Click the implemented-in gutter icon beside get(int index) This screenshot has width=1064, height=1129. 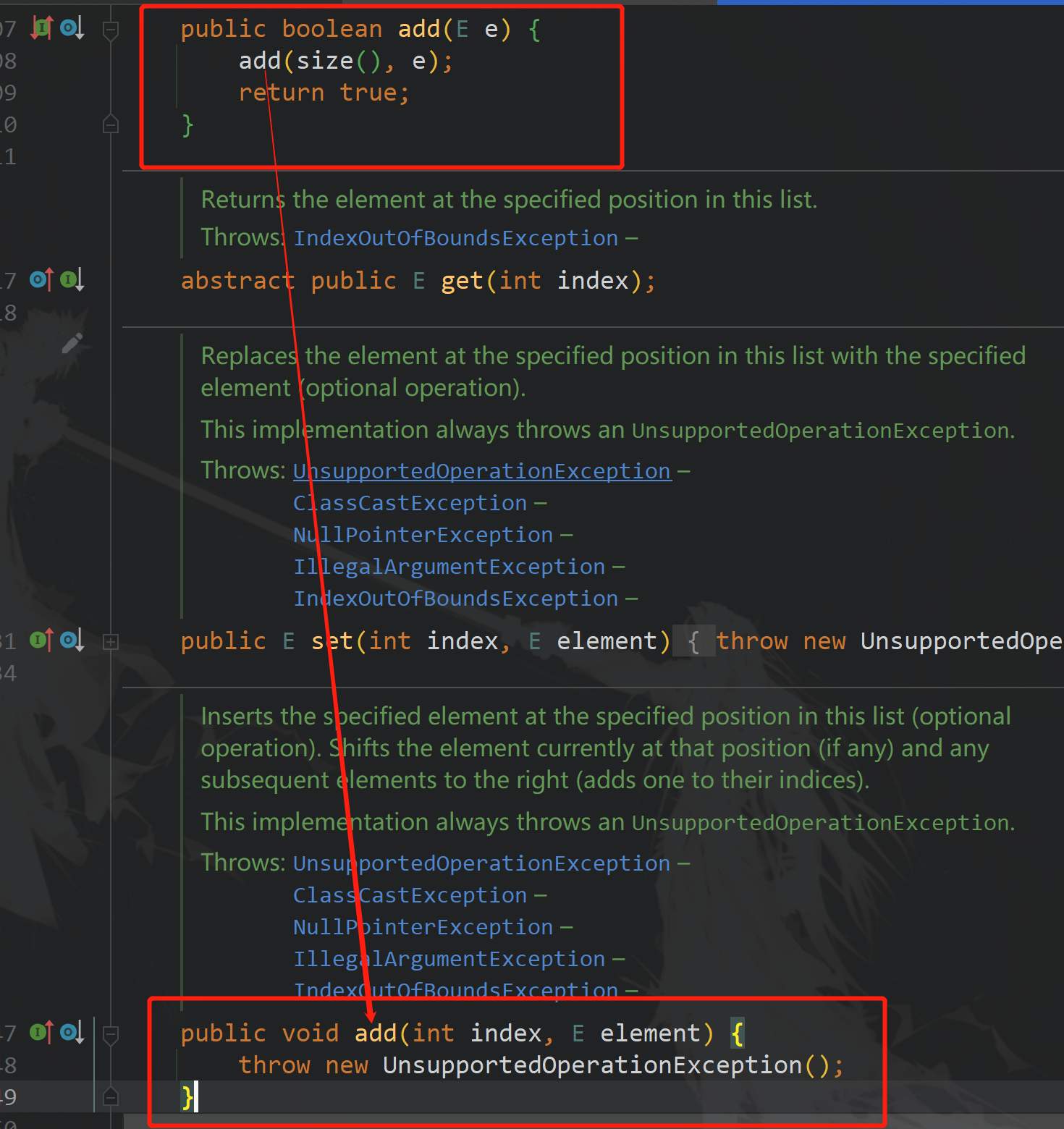pos(72,279)
